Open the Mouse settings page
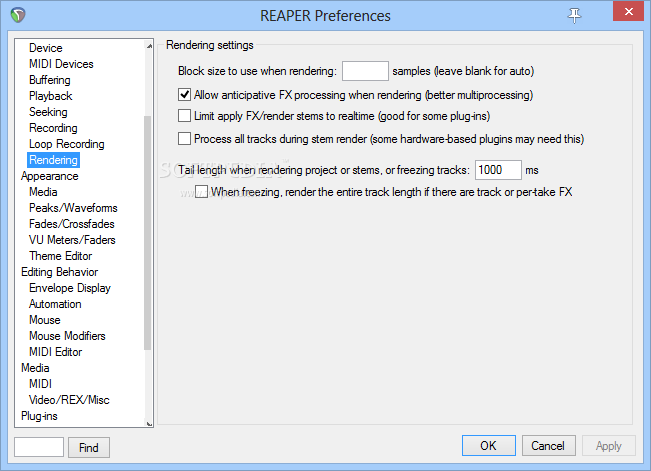Image resolution: width=651 pixels, height=471 pixels. click(x=45, y=320)
